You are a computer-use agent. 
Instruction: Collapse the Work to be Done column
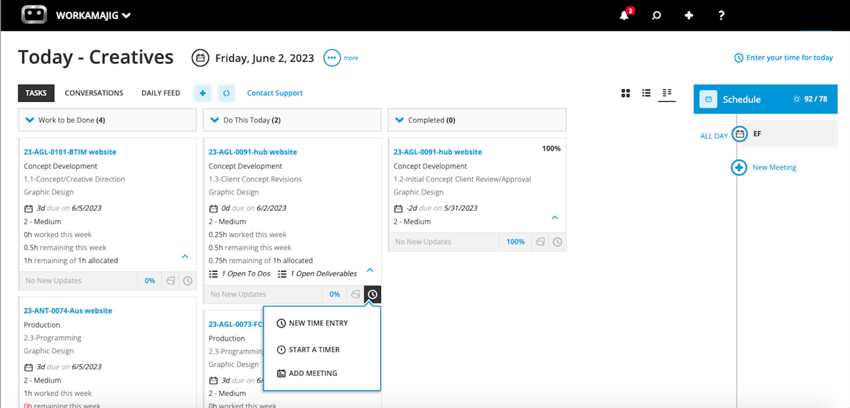pos(30,120)
